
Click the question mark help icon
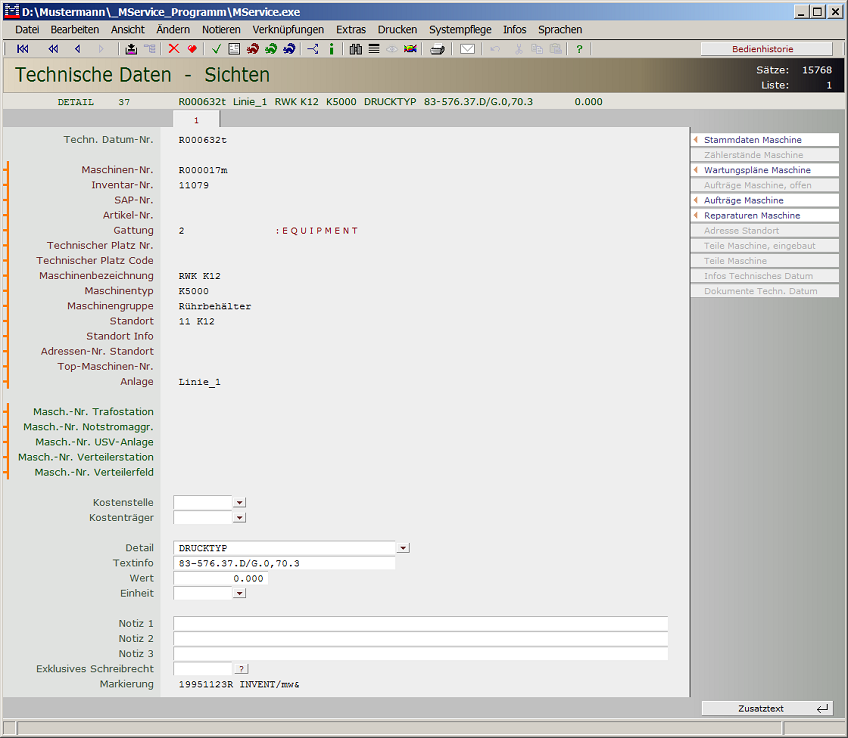coord(579,49)
